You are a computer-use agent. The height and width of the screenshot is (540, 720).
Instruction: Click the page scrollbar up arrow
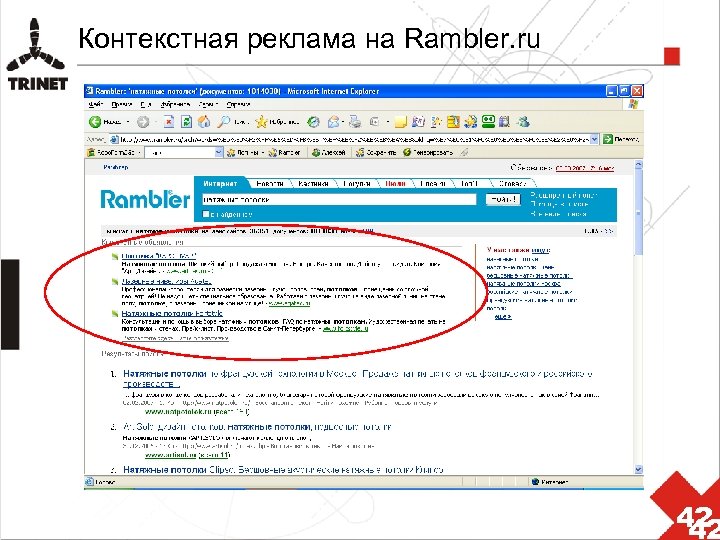638,165
